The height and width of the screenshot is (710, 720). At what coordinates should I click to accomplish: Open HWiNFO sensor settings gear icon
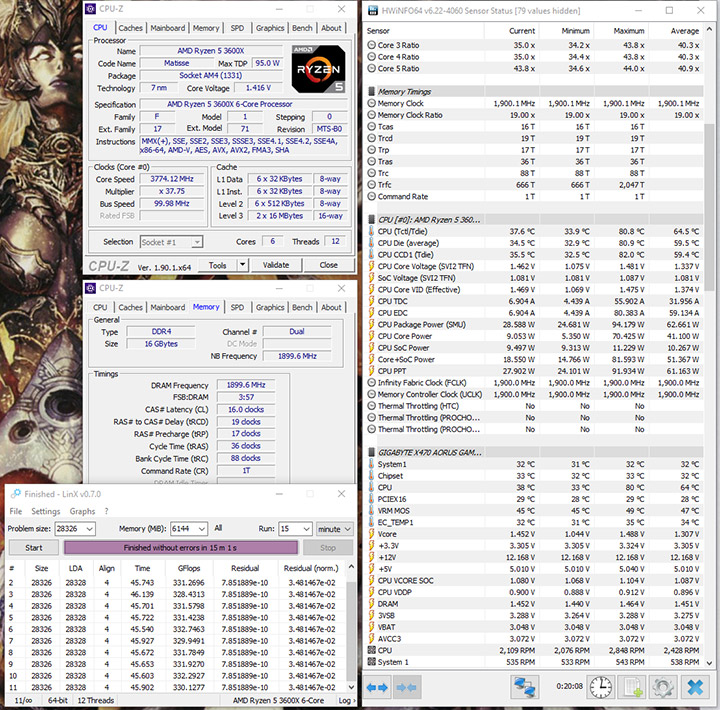[664, 688]
